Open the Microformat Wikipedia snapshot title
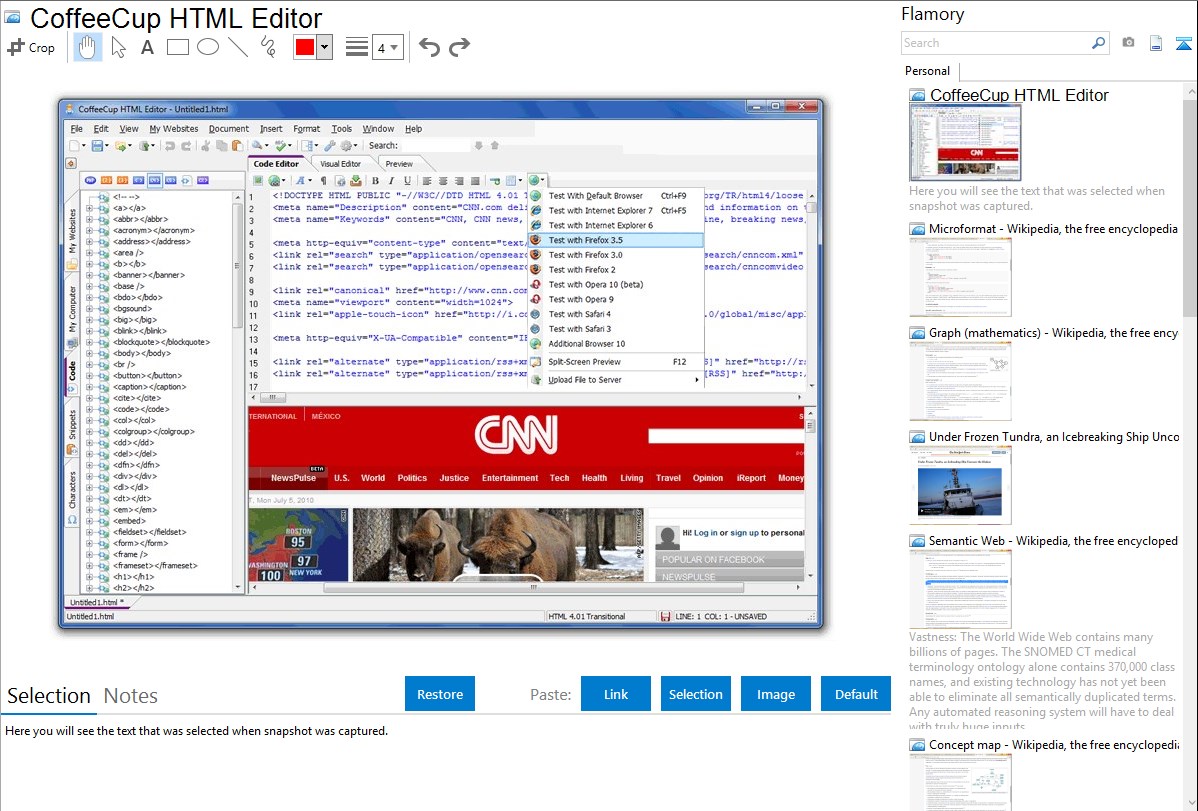The image size is (1198, 811). pos(1053,229)
